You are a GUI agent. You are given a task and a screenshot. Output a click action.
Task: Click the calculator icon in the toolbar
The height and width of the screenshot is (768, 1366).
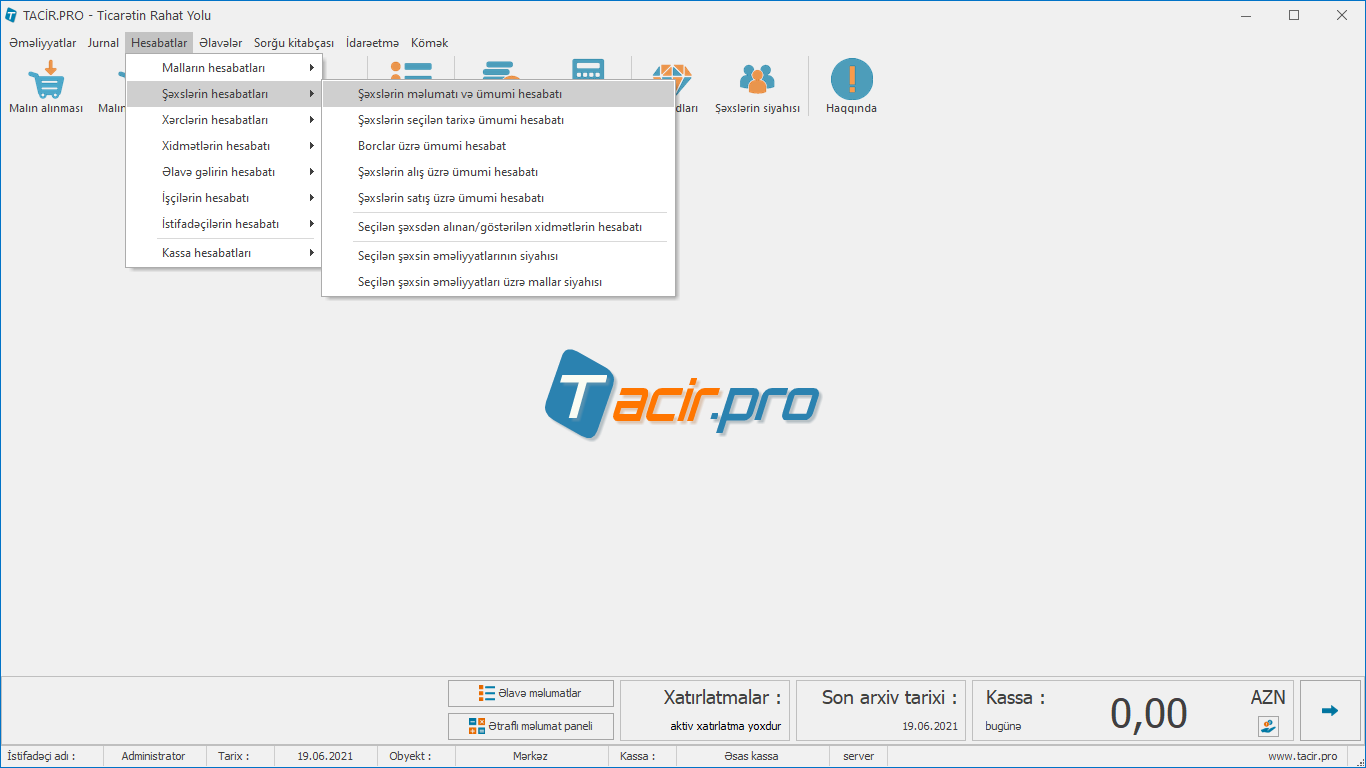click(588, 69)
